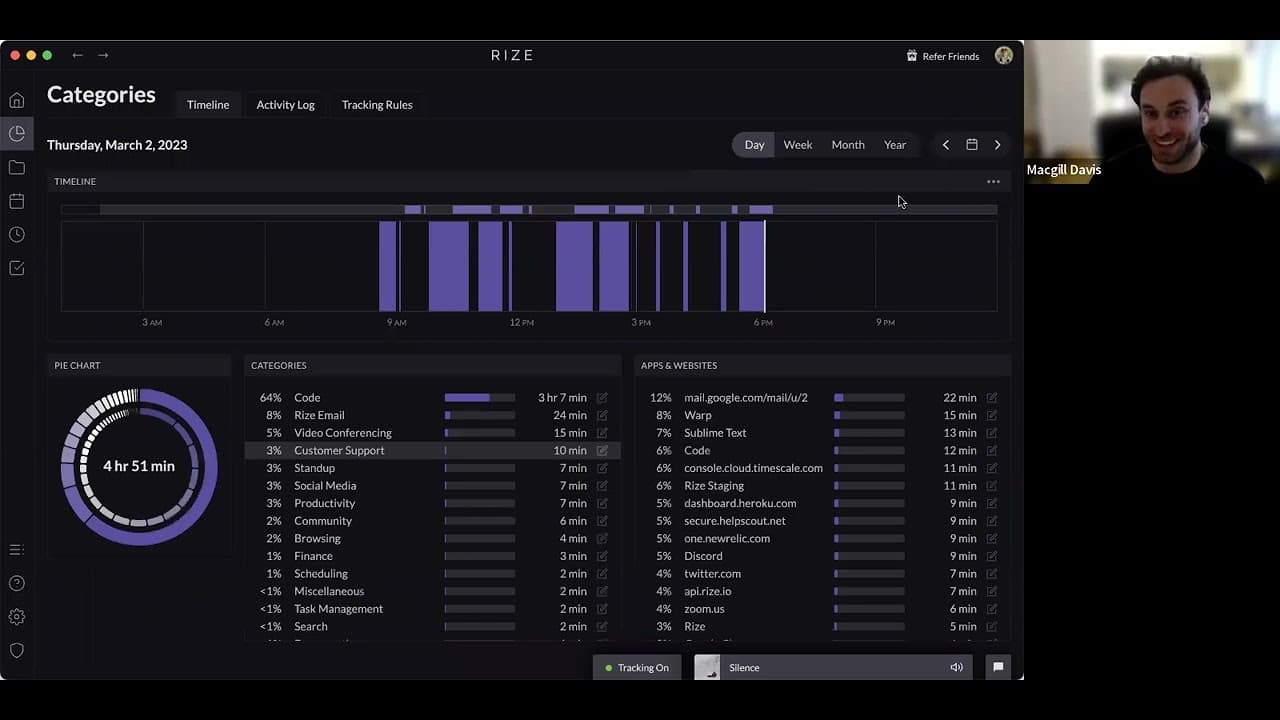Go to previous day with left chevron
The image size is (1280, 720).
coord(946,145)
